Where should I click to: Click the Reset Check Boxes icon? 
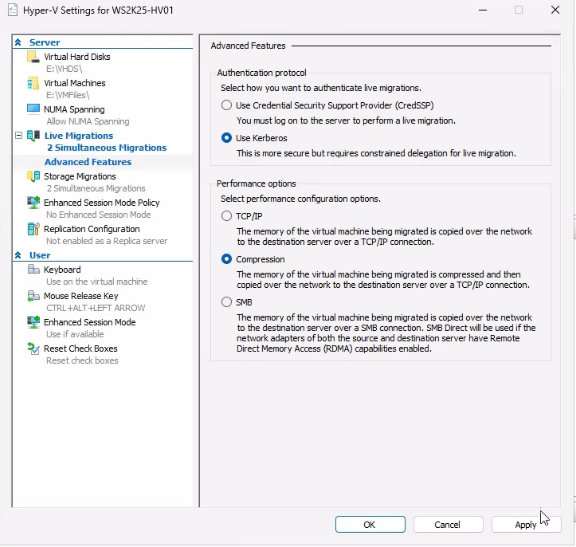[33, 349]
